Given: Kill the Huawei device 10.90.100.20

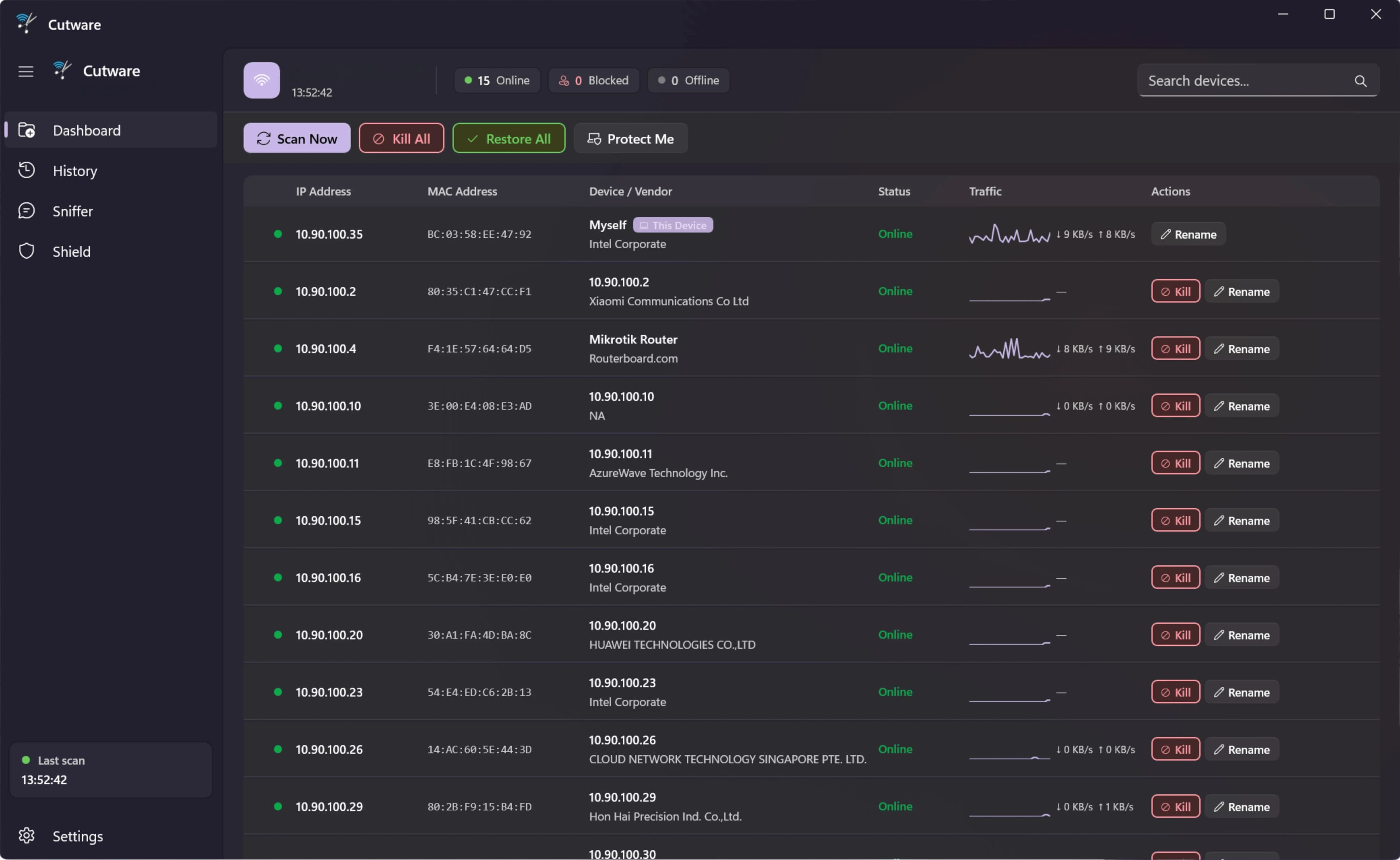Looking at the screenshot, I should coord(1175,635).
